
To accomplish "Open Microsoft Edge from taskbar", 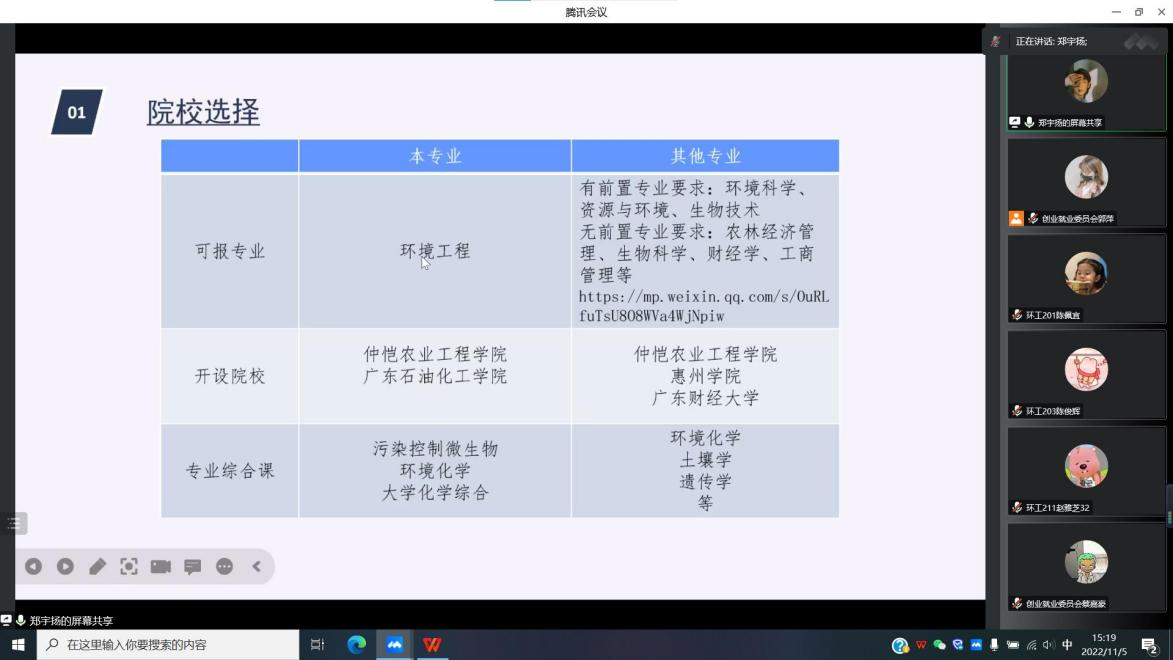I will coord(357,645).
